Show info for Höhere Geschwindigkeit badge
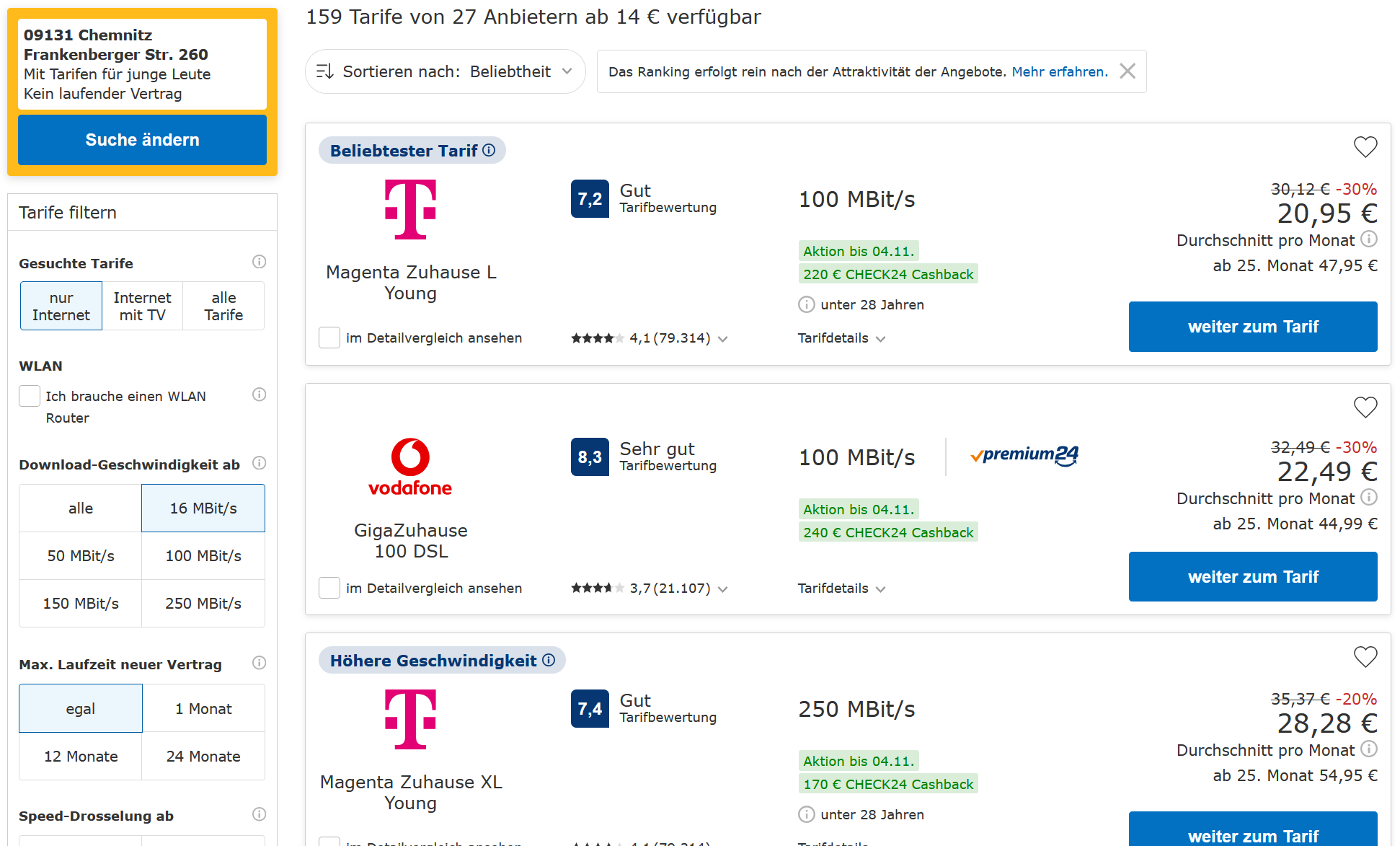The height and width of the screenshot is (846, 1400). tap(549, 660)
